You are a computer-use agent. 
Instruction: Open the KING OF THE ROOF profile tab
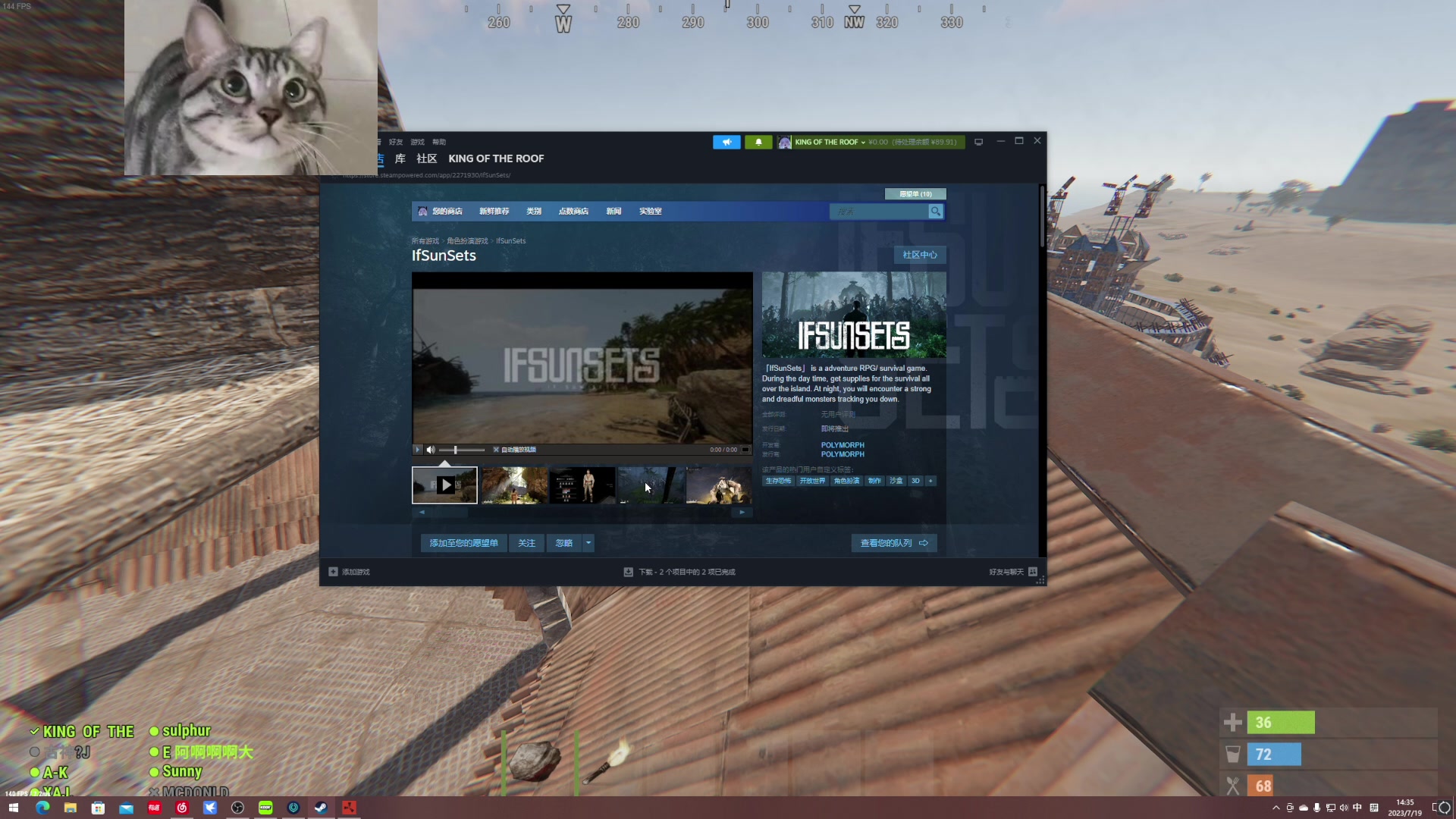coord(496,158)
